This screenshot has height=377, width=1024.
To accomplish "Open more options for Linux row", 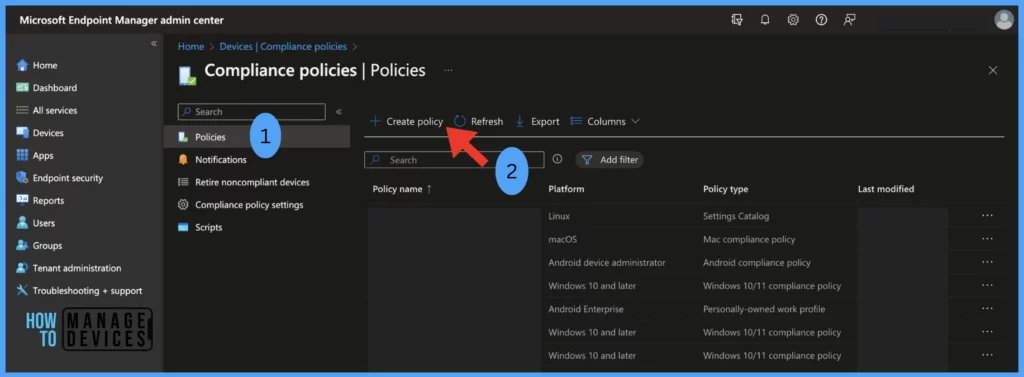I will point(987,216).
